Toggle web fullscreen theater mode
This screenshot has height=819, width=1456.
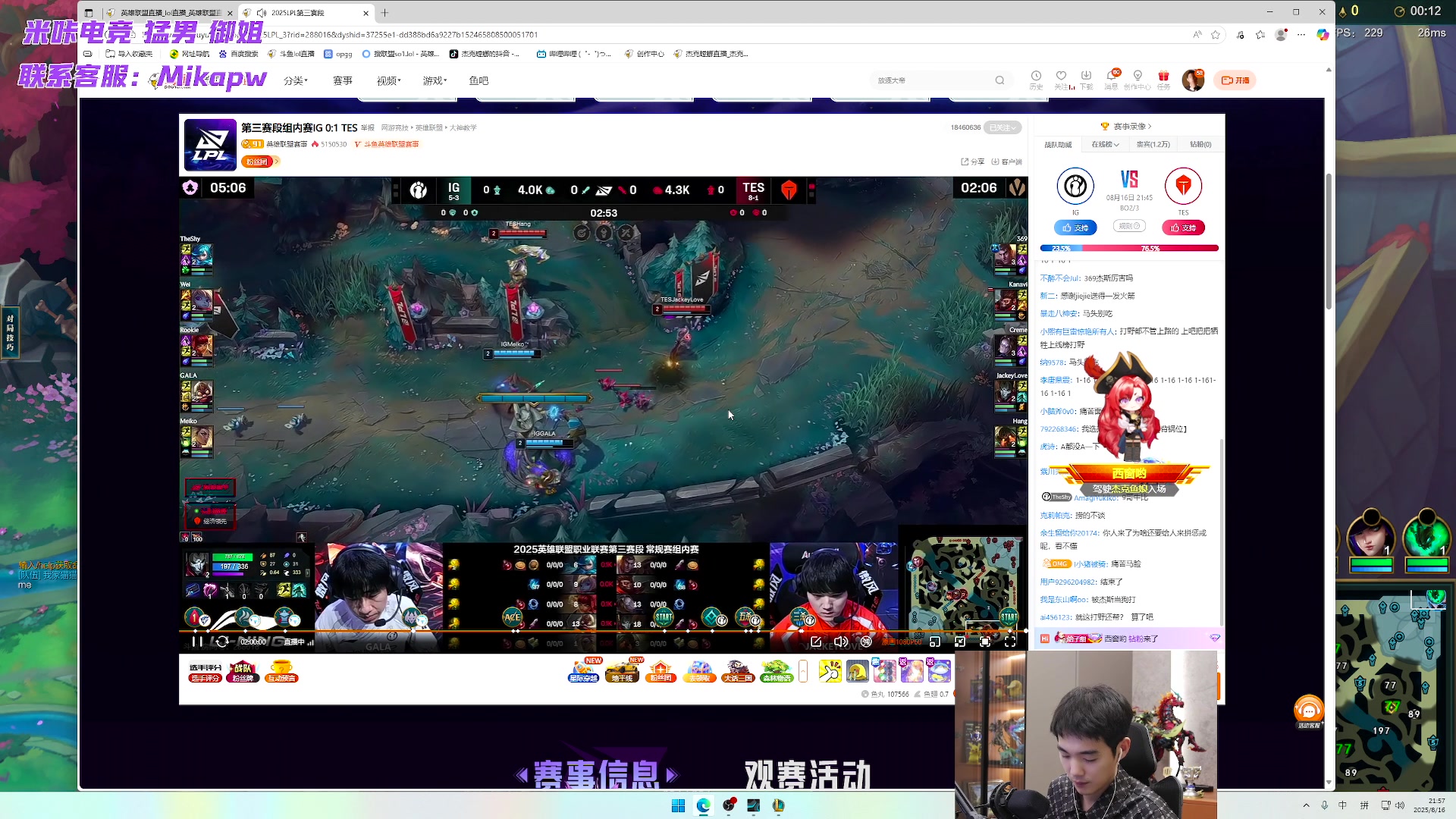(x=984, y=642)
